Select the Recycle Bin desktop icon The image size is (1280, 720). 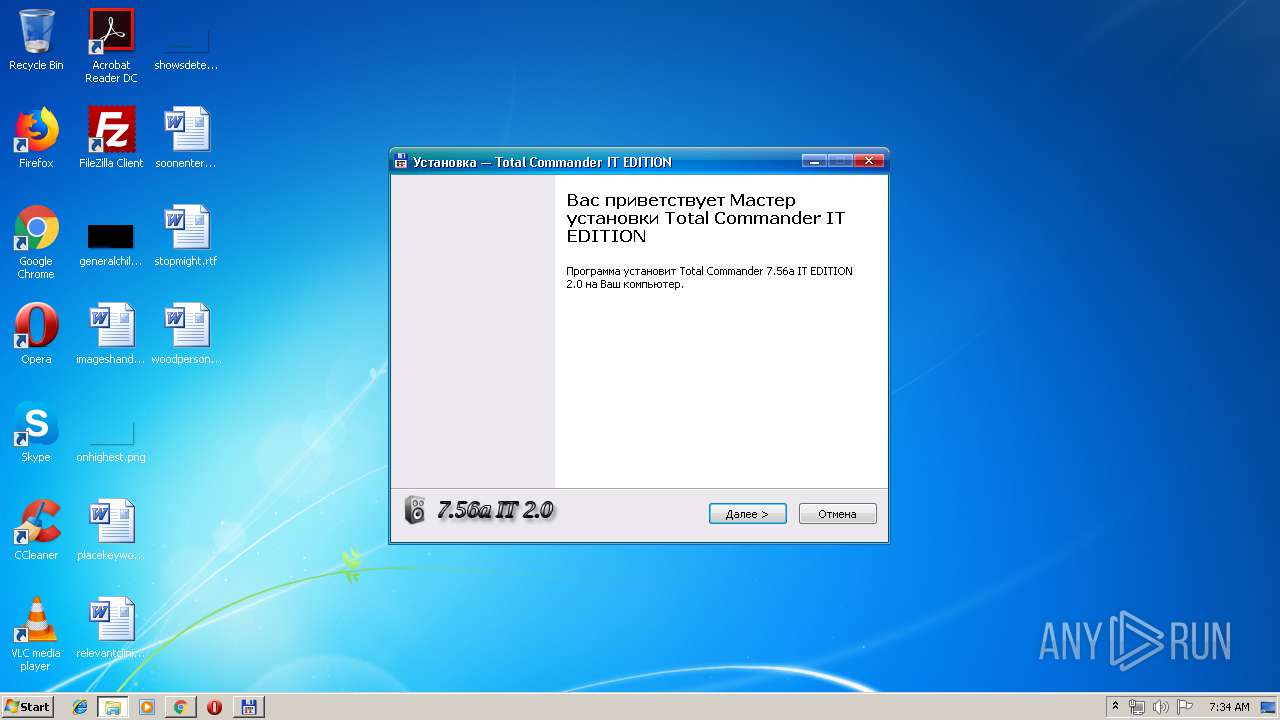point(36,40)
